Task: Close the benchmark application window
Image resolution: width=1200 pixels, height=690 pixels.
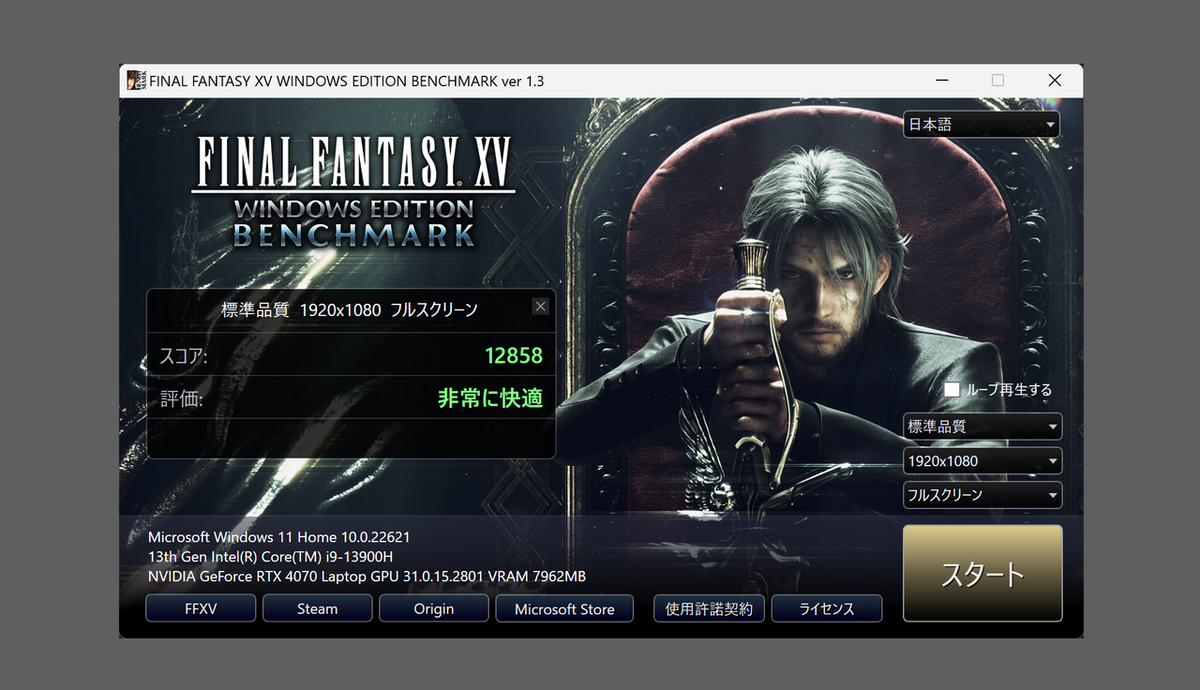Action: coord(1054,81)
